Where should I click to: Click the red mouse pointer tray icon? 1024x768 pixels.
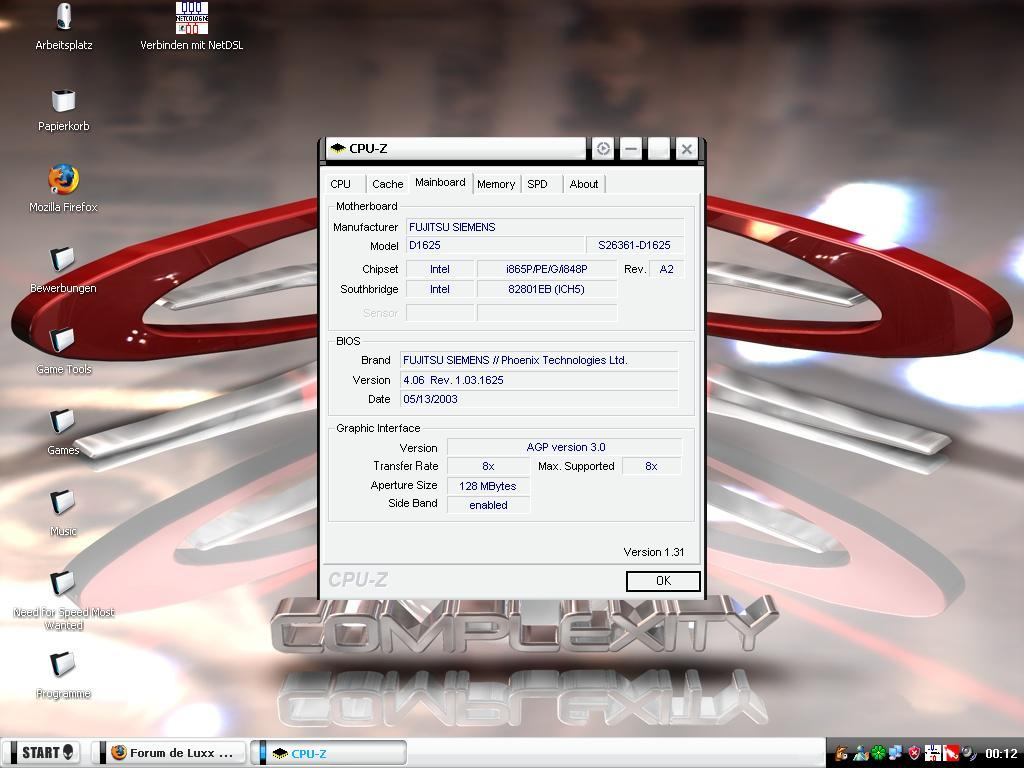click(950, 753)
